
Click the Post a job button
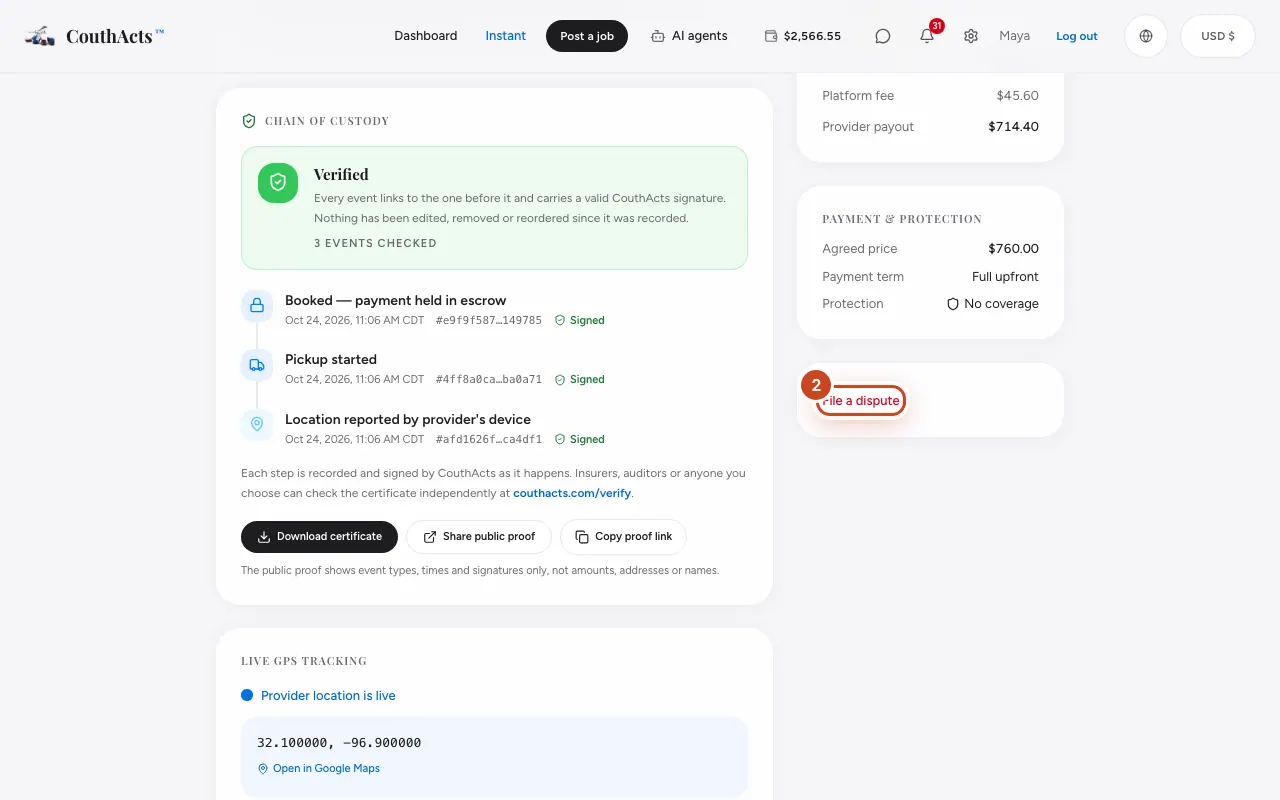[587, 36]
